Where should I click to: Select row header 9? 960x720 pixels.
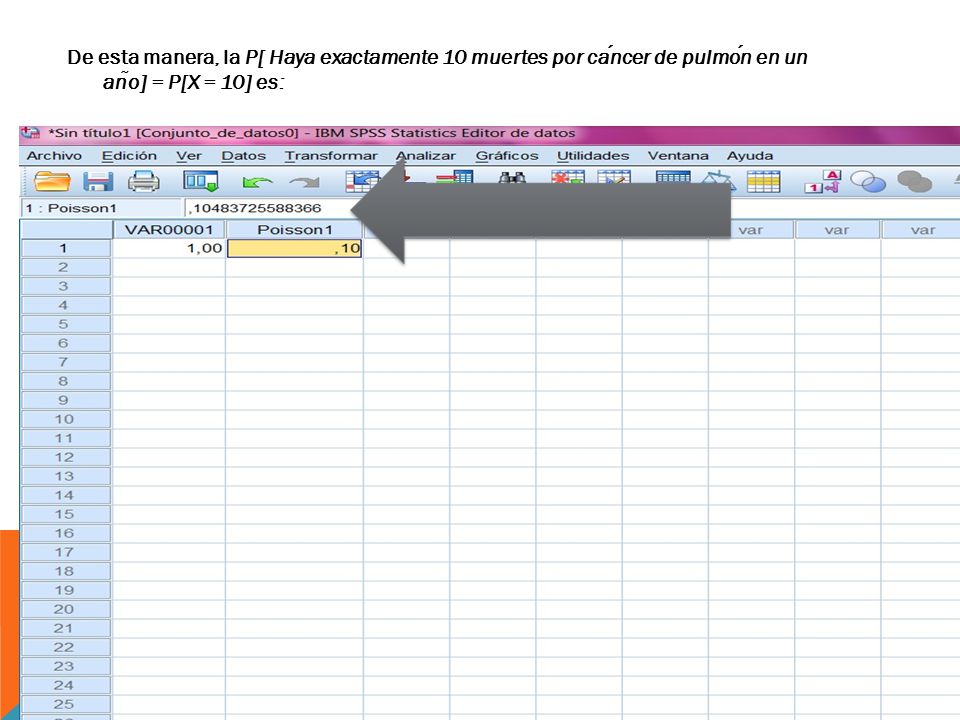click(66, 400)
